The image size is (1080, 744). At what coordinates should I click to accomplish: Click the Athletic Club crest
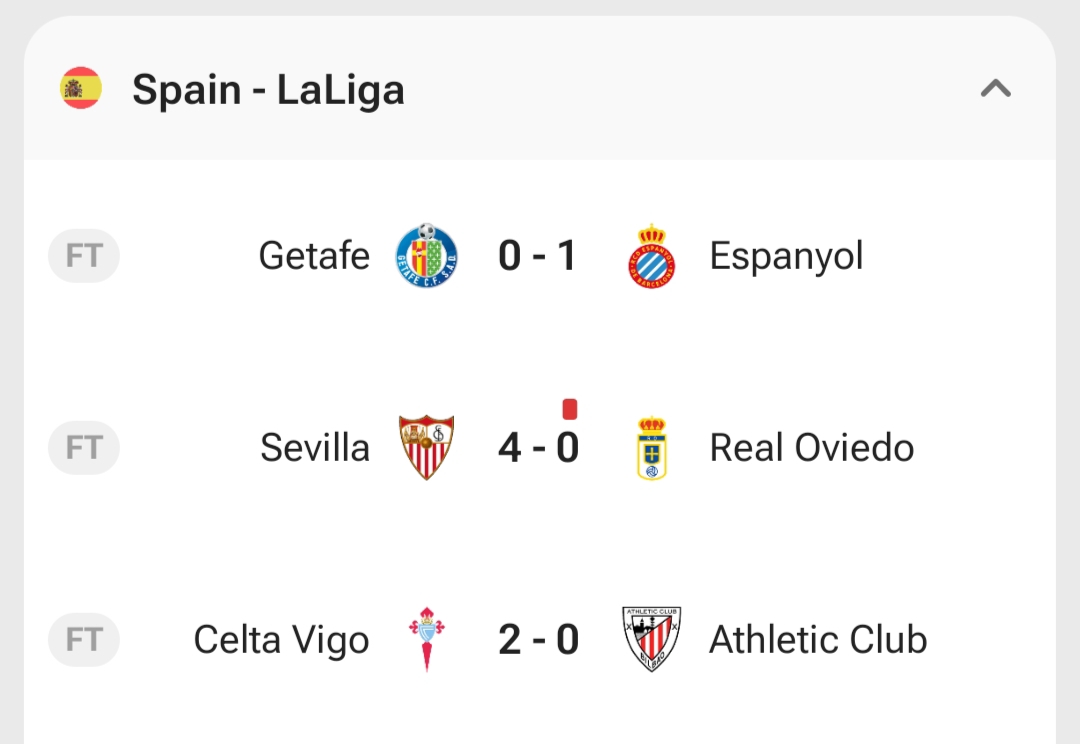point(652,639)
